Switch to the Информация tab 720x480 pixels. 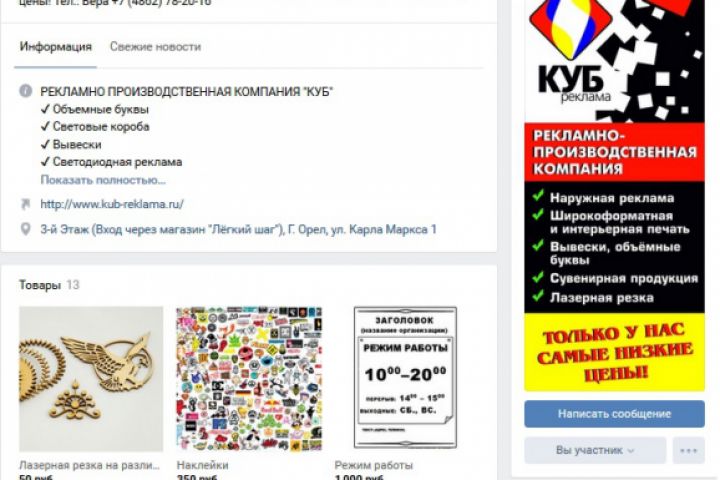(56, 47)
